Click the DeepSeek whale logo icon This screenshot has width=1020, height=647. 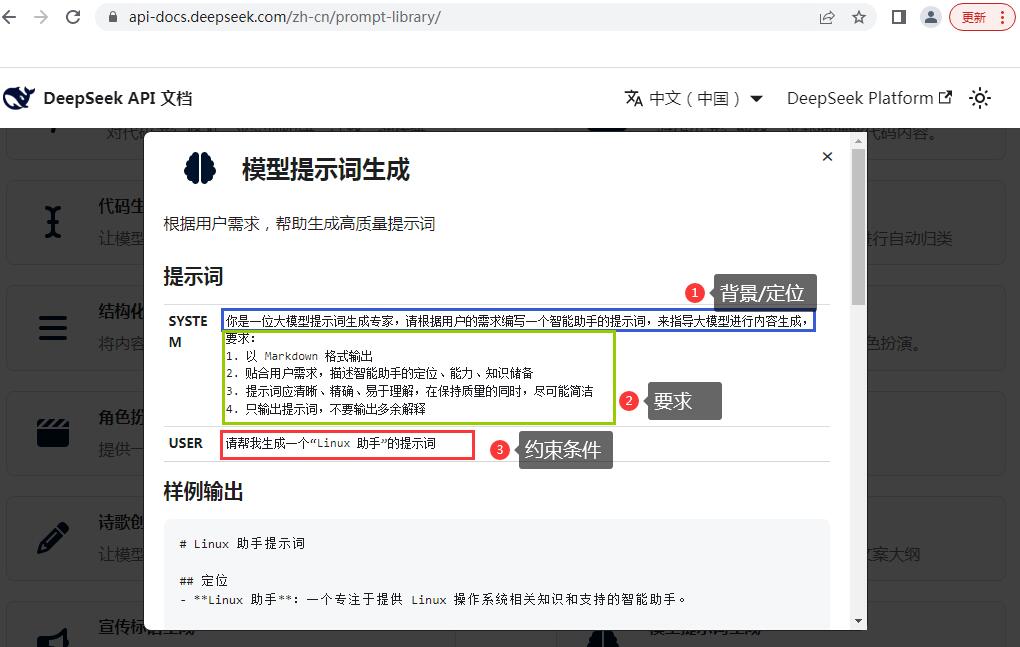20,95
